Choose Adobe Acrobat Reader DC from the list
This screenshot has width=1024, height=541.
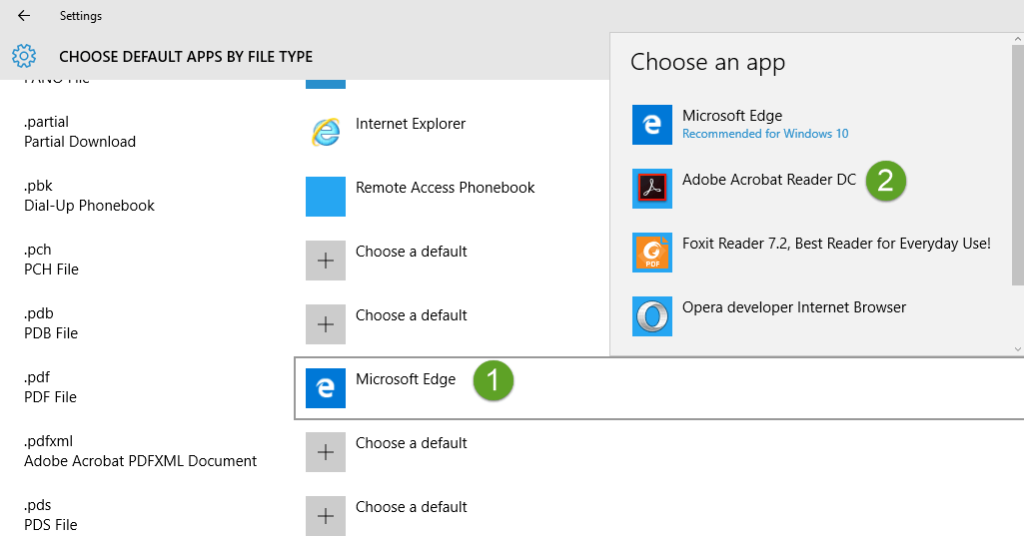click(769, 180)
